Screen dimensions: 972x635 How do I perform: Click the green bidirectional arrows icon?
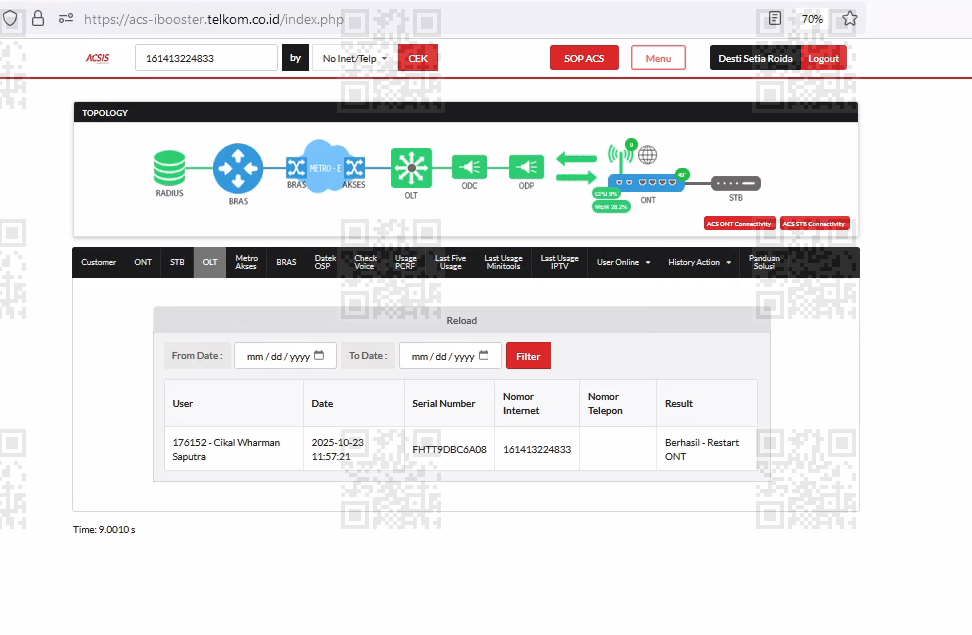point(576,167)
